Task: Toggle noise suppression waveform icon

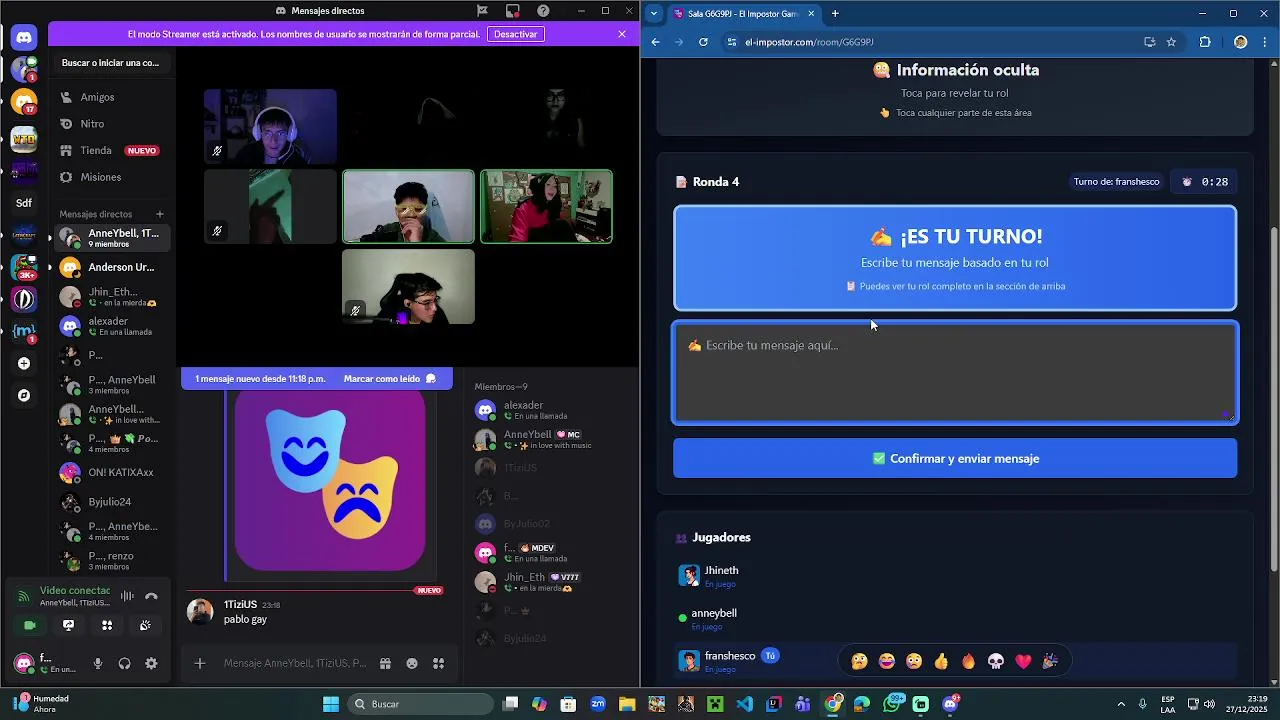Action: point(127,596)
